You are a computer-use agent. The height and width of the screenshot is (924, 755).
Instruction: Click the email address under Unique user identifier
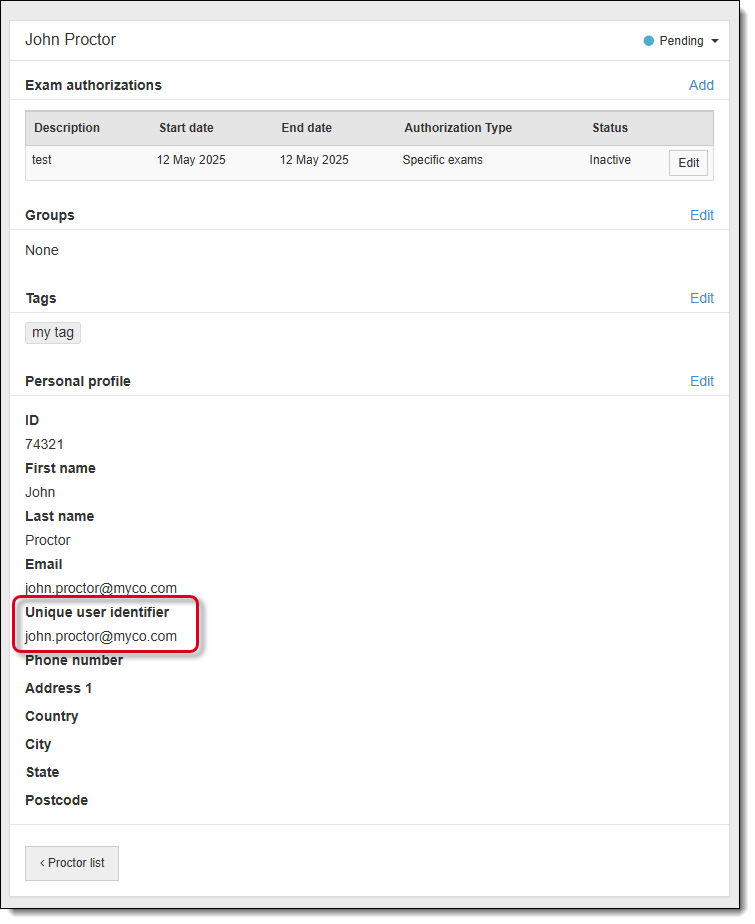[101, 636]
